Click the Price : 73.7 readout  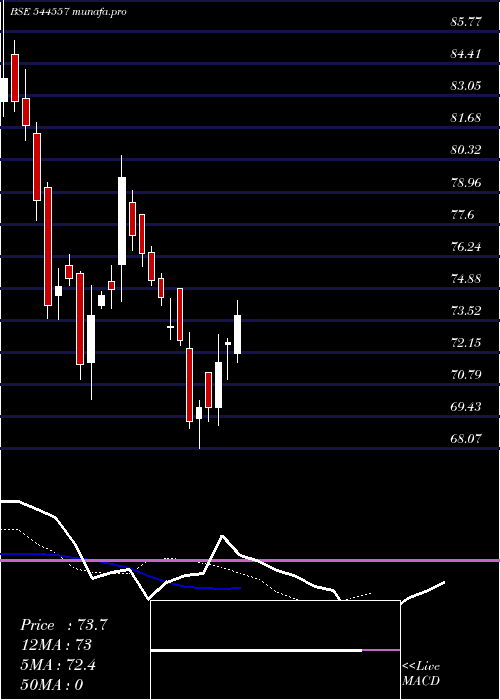pyautogui.click(x=64, y=625)
